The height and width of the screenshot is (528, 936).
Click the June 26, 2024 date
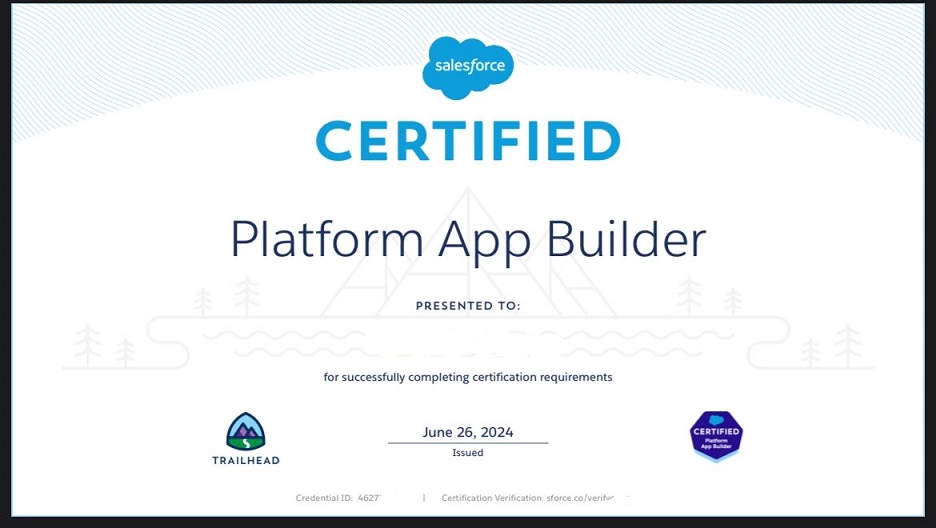tap(468, 433)
